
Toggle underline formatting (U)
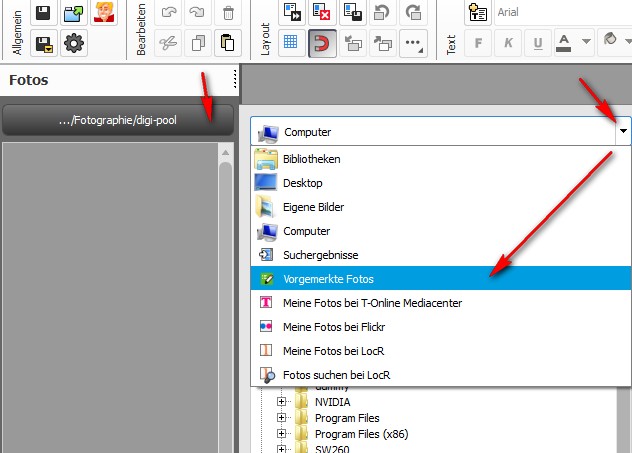click(x=538, y=43)
